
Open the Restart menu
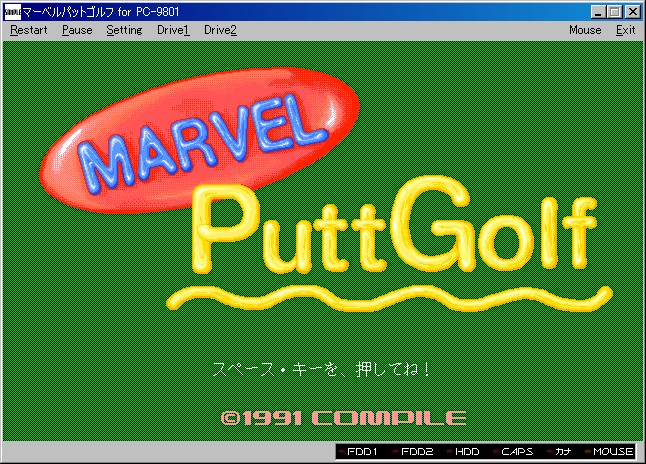(x=29, y=30)
